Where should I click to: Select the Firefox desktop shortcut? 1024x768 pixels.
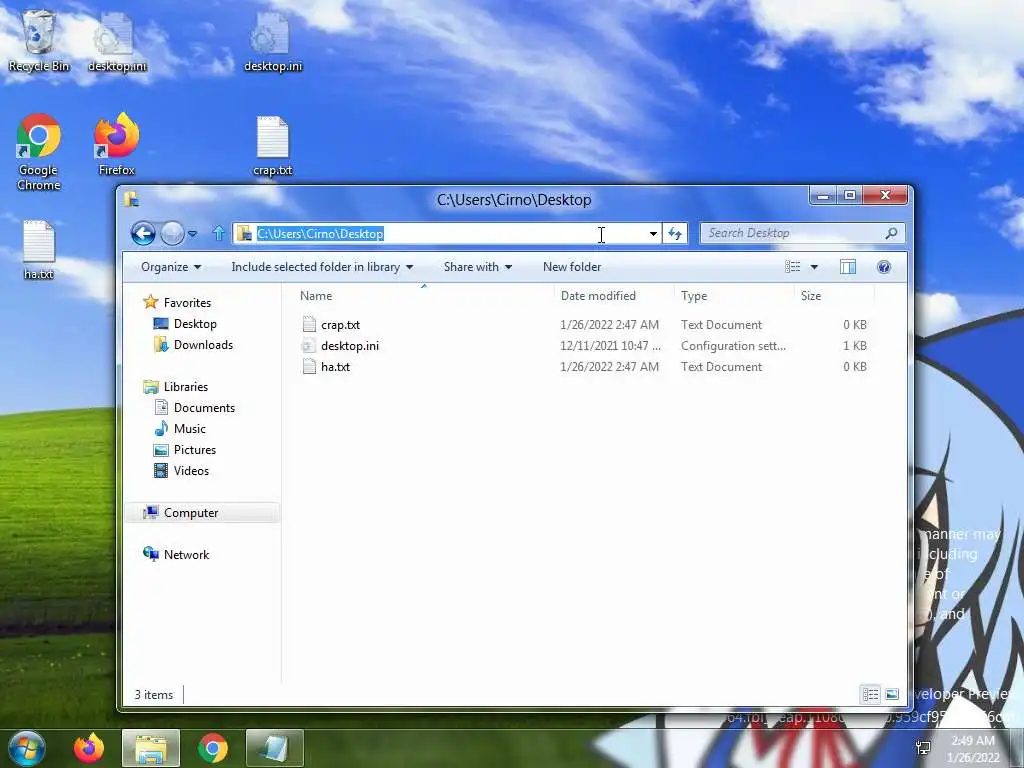117,144
